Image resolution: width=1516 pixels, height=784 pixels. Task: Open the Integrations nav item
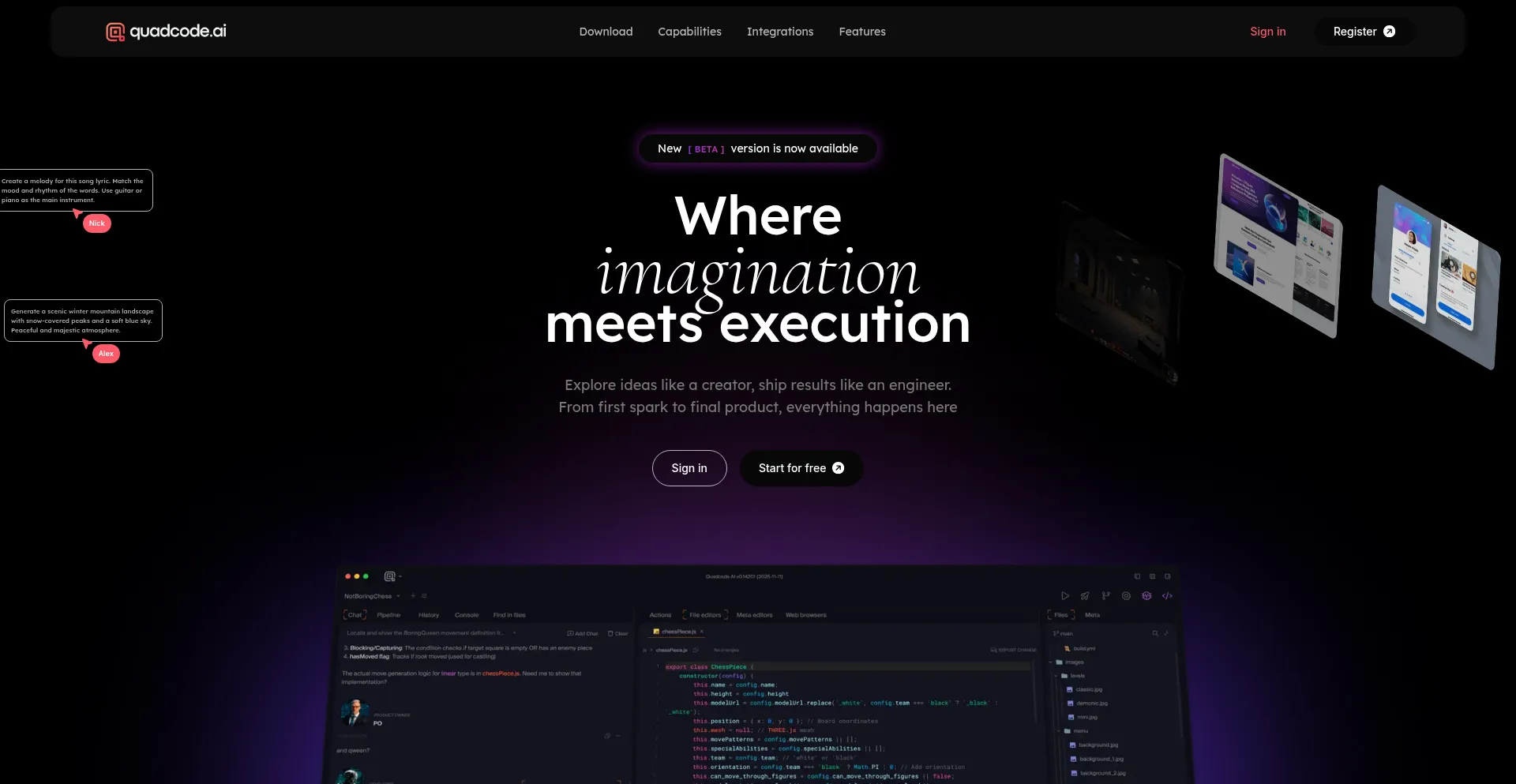coord(780,32)
